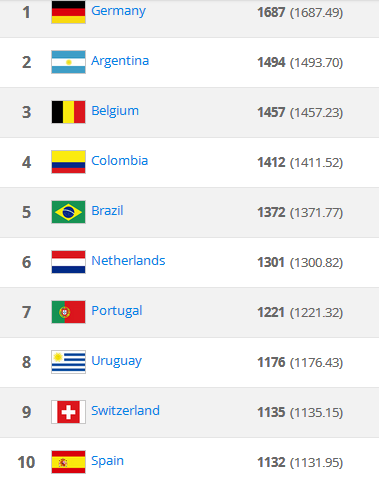Select the Spain link
The image size is (379, 487).
click(107, 461)
